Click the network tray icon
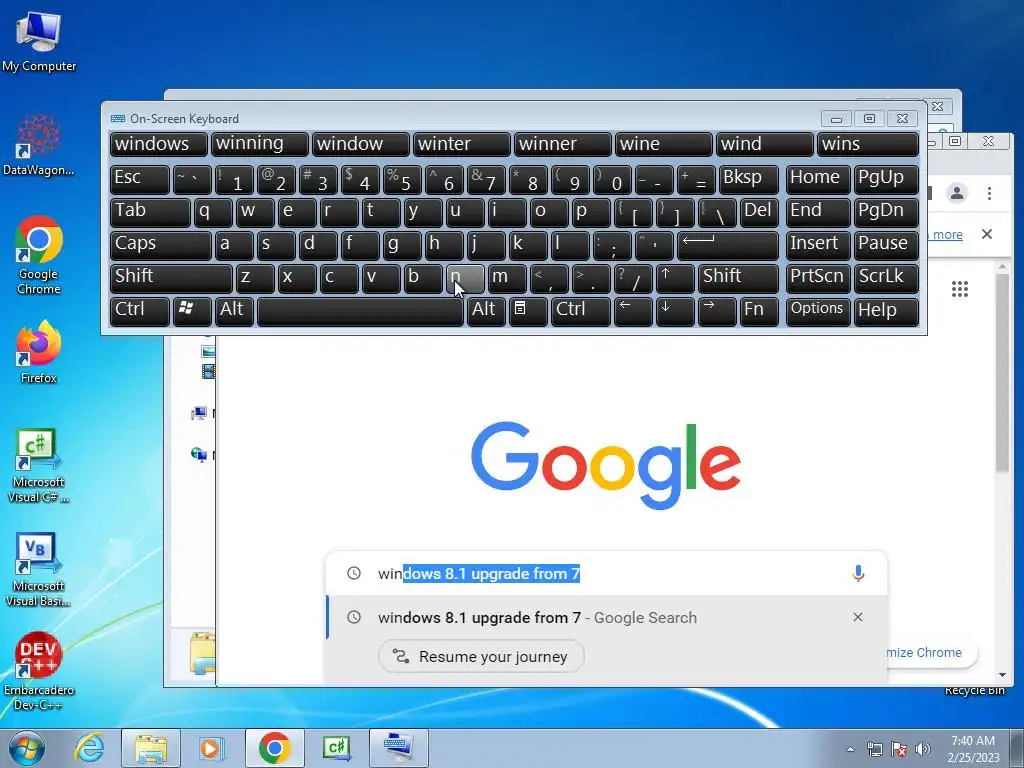 [874, 749]
